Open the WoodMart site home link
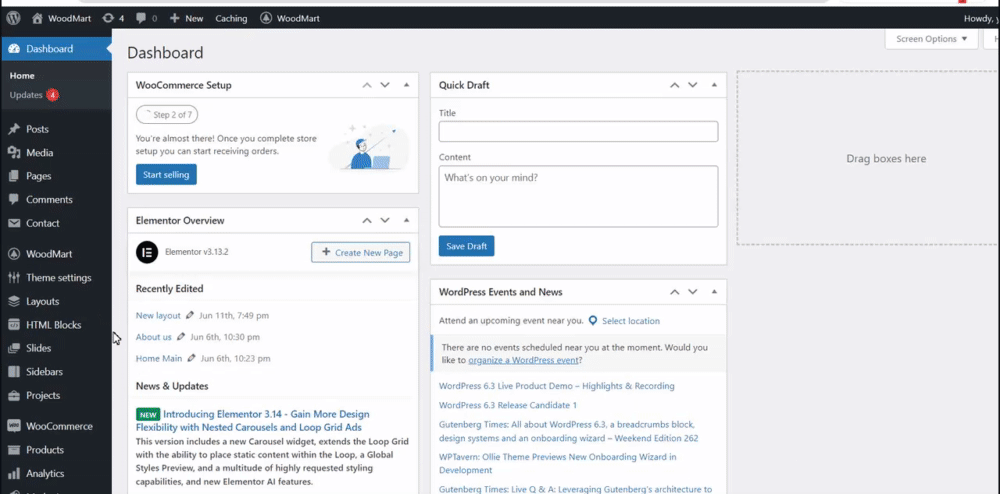 coord(61,18)
